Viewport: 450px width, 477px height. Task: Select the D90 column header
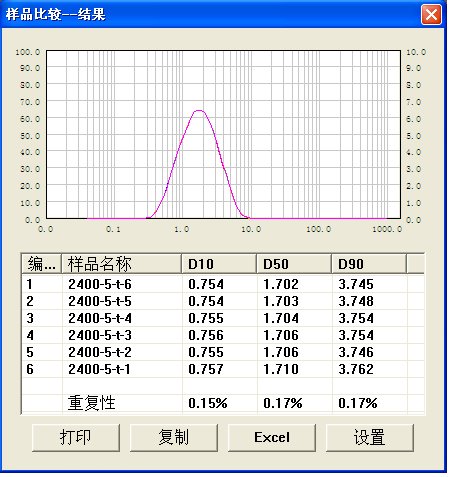[x=369, y=264]
